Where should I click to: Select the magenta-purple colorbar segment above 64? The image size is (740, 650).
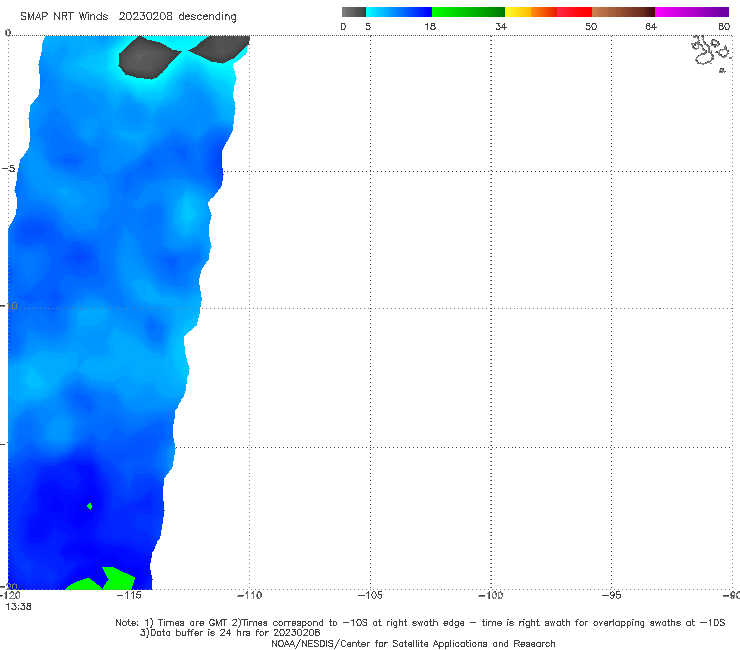[x=692, y=12]
